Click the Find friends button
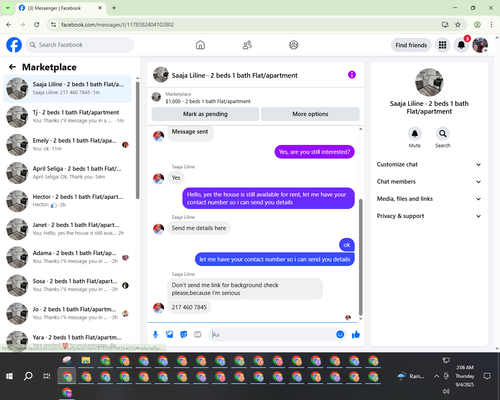The height and width of the screenshot is (400, 500). (x=411, y=45)
